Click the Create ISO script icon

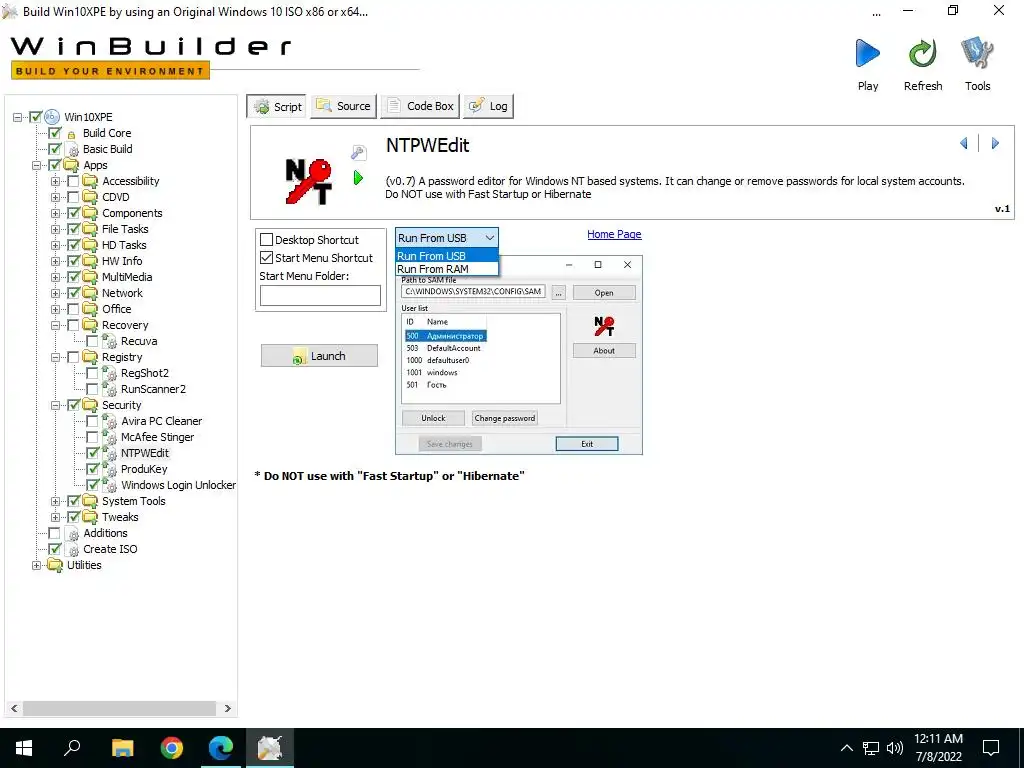[x=73, y=551]
